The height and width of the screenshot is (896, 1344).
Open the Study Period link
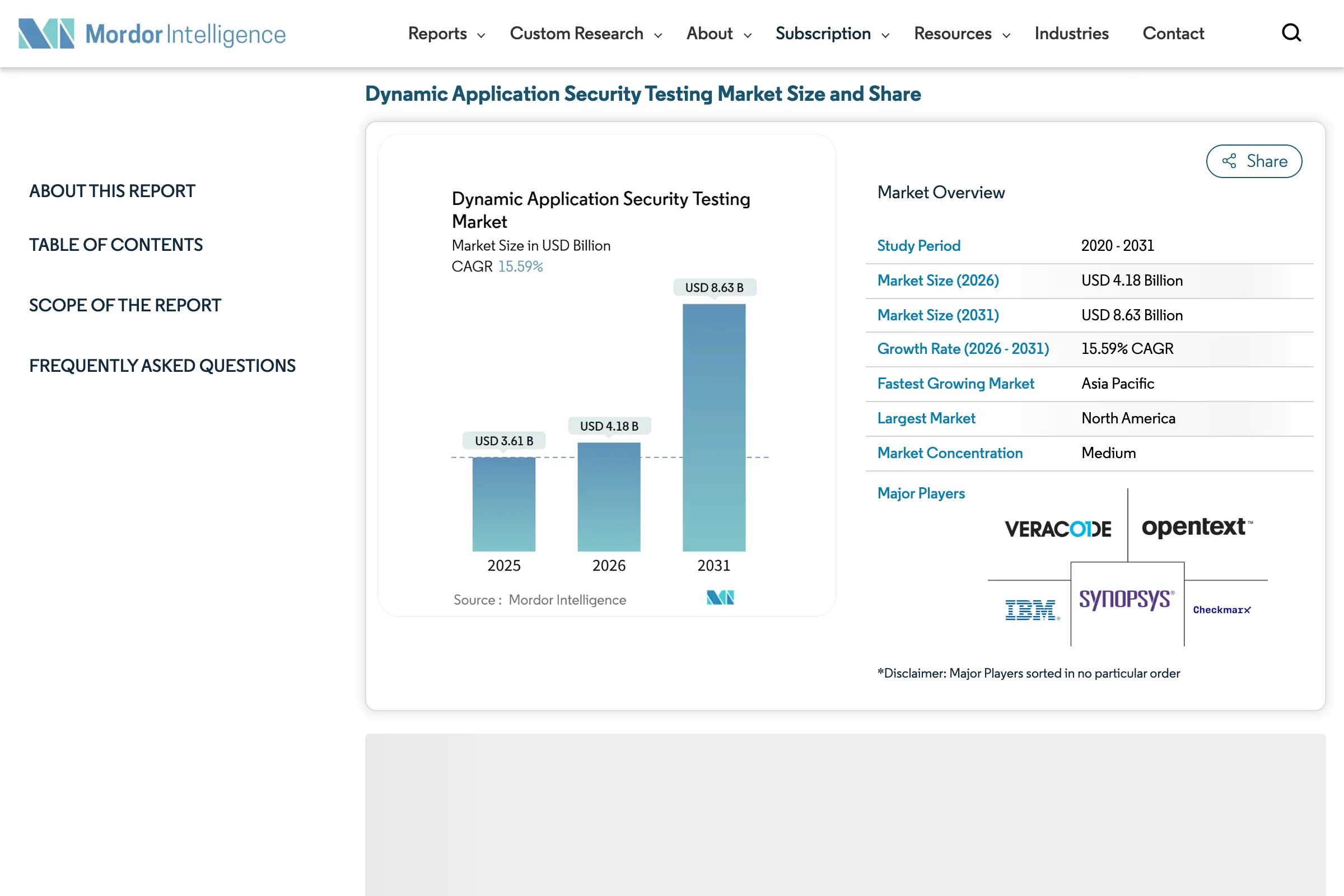(x=918, y=246)
